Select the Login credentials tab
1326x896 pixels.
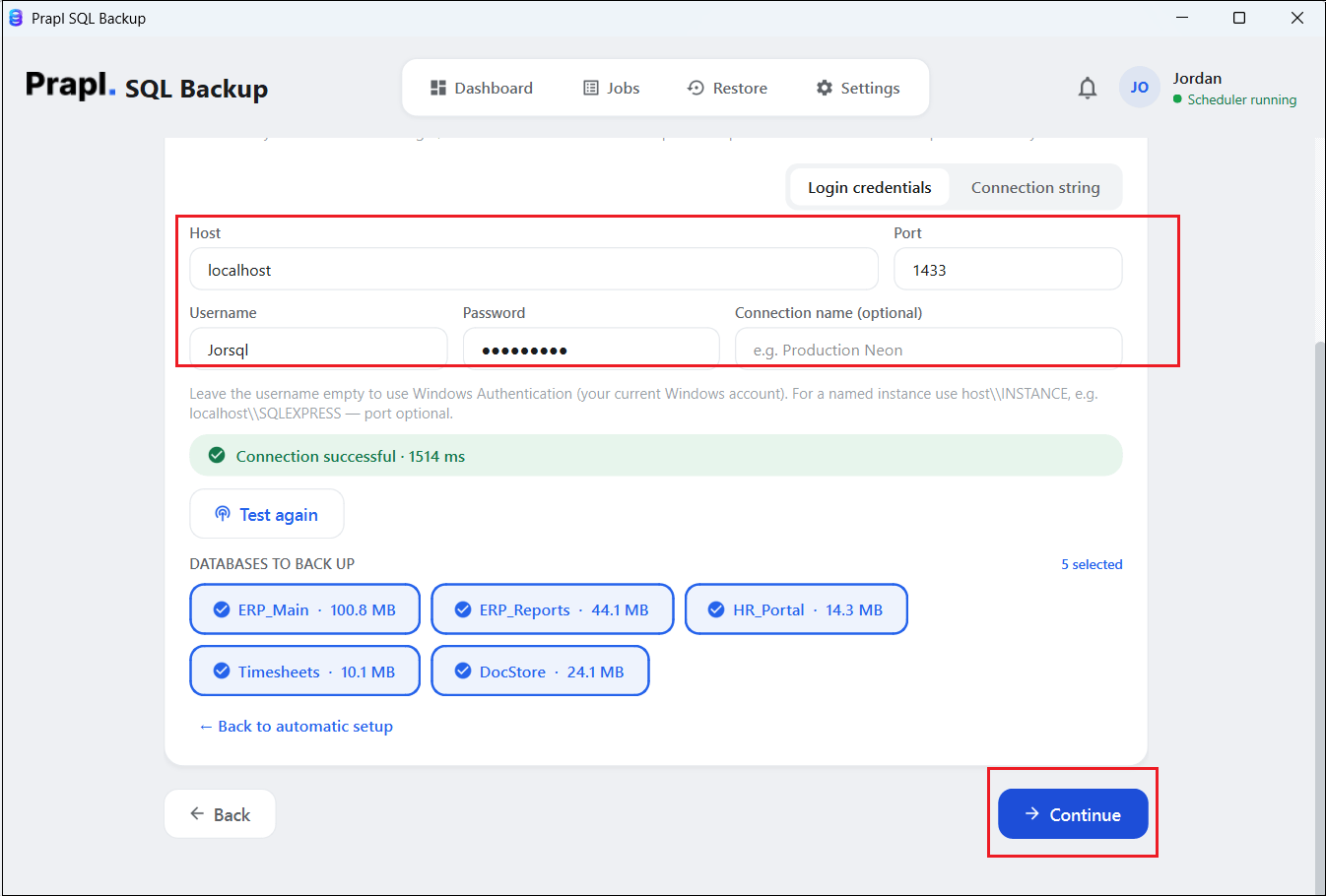pyautogui.click(x=869, y=187)
